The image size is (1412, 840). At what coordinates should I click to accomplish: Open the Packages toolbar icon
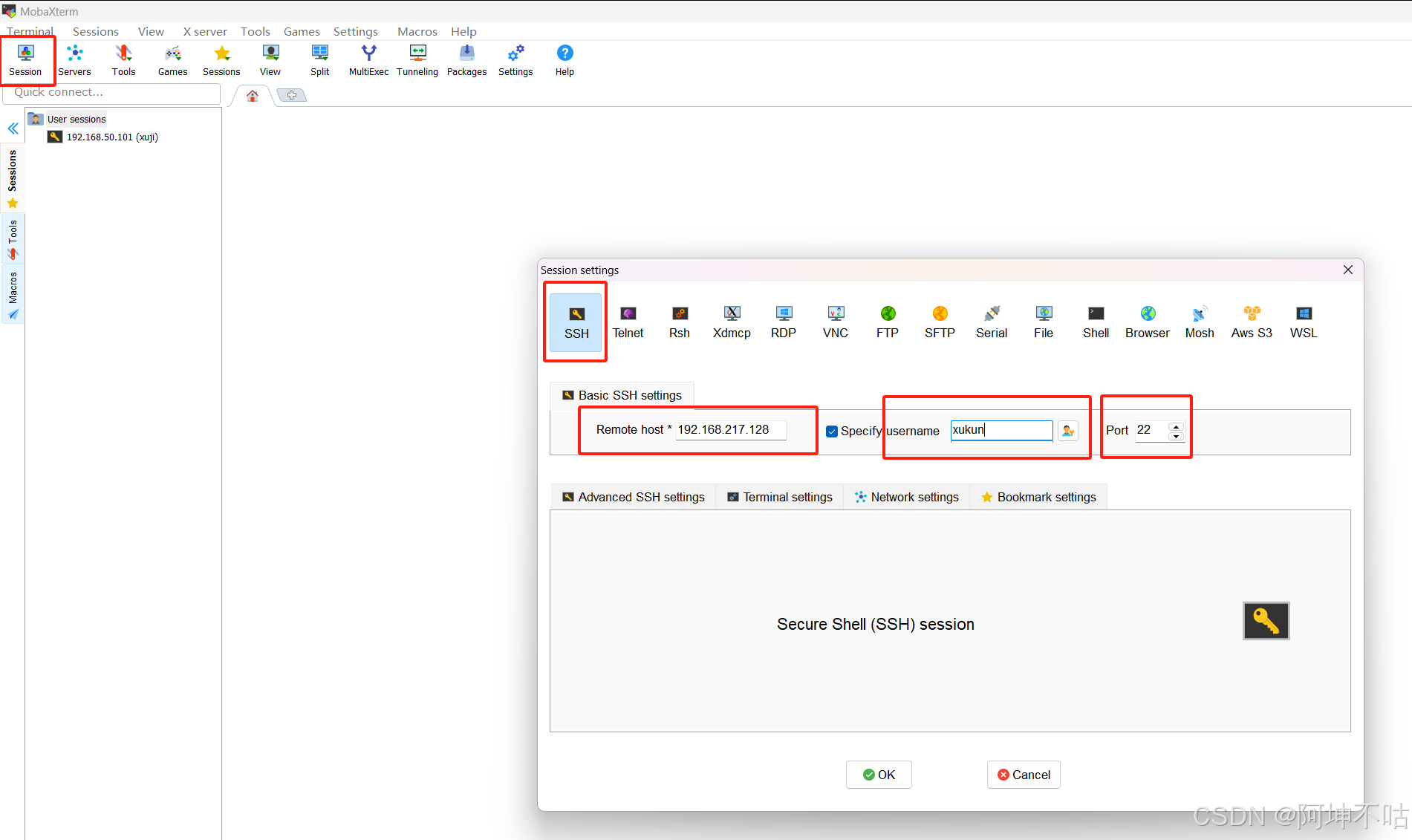point(466,60)
